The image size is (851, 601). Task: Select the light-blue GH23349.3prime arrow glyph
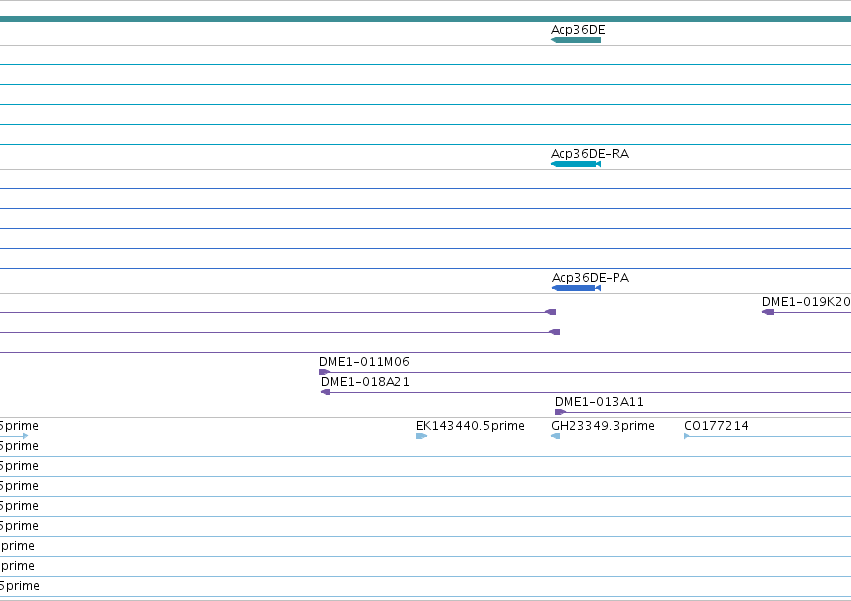[555, 436]
